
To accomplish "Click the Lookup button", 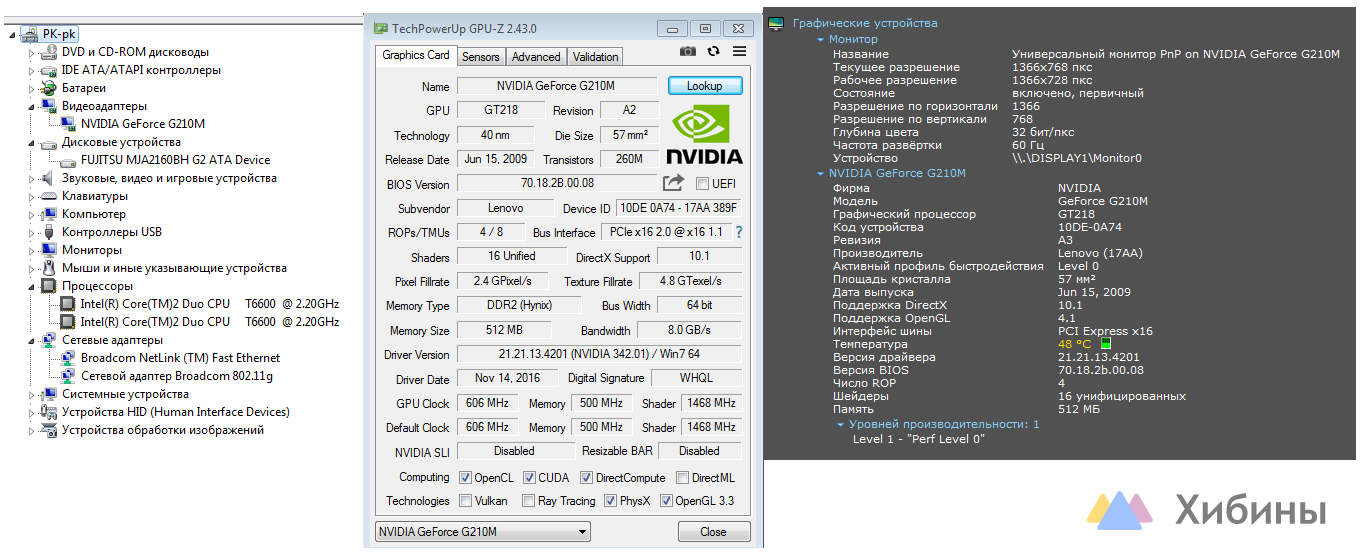I will (705, 86).
